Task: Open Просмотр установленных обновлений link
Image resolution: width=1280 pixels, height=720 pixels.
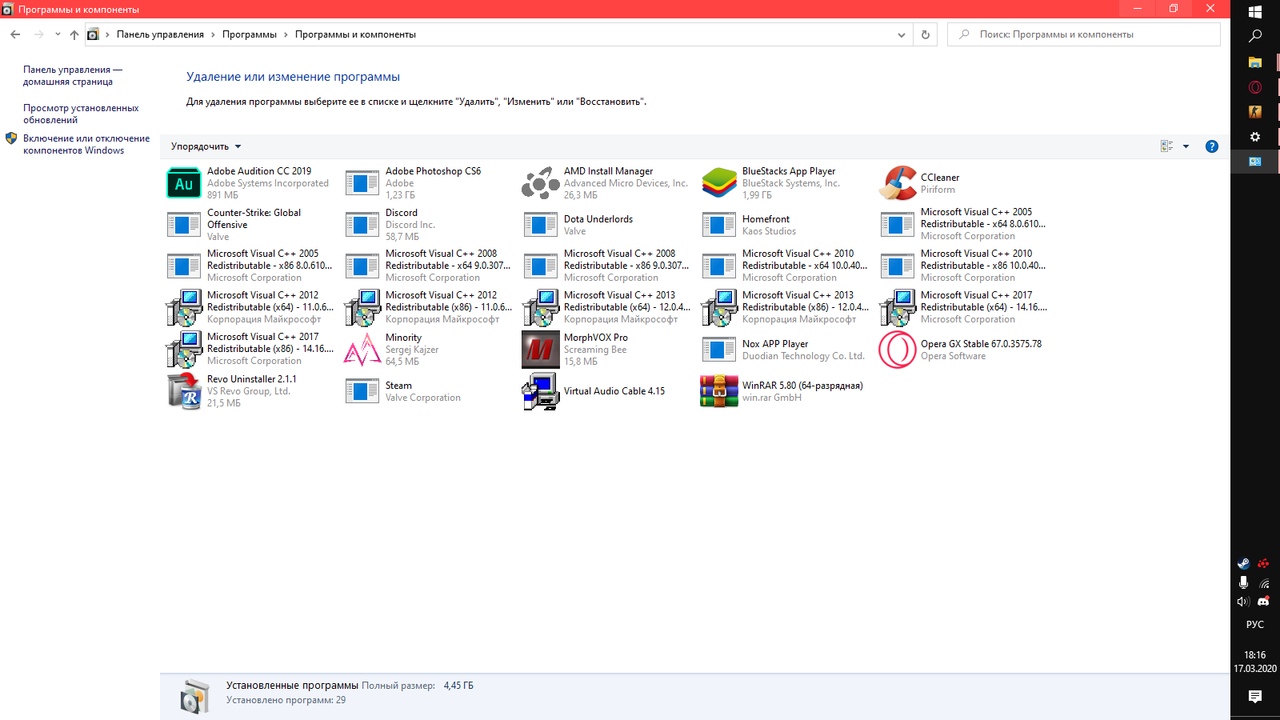Action: click(81, 114)
